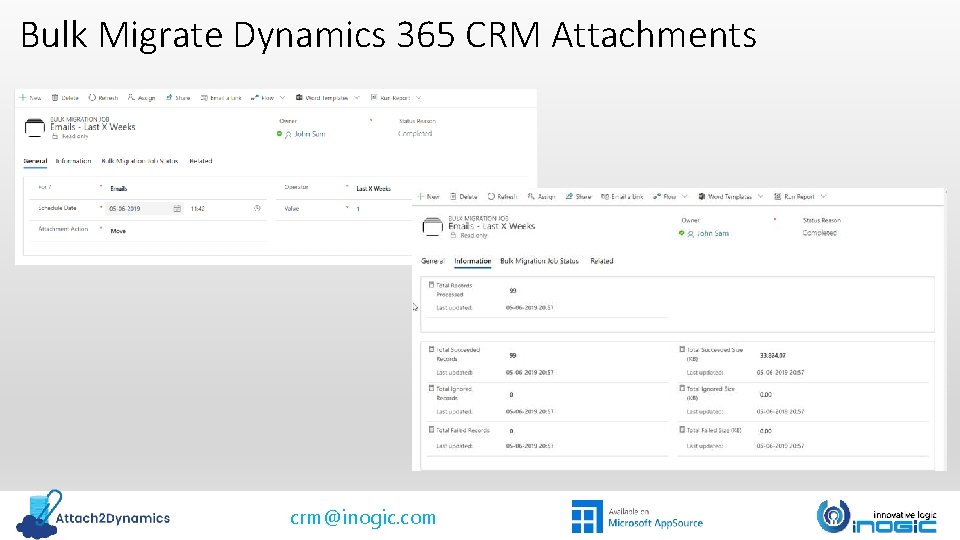Open Bulk Migration Job Status tab in the first form

(140, 161)
